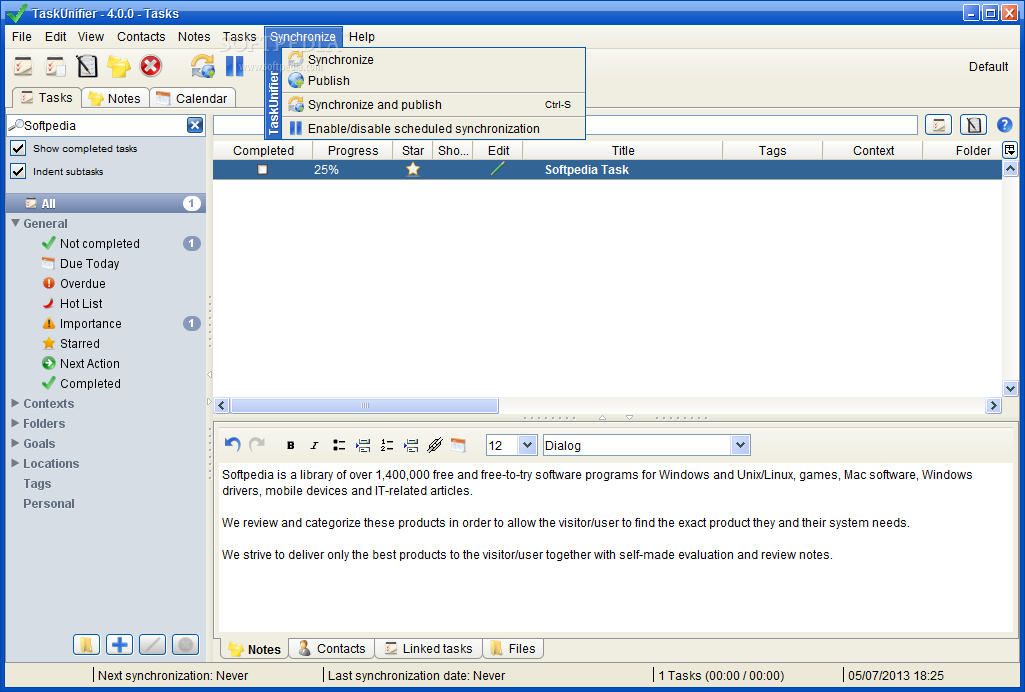The height and width of the screenshot is (692, 1025).
Task: Click the calendar date insert icon
Action: click(458, 446)
